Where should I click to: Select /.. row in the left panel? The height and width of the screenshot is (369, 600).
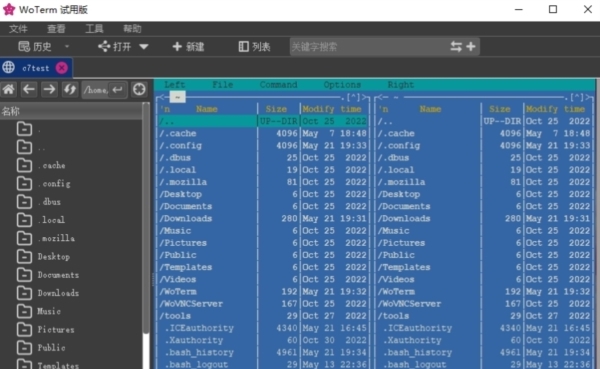coord(263,121)
